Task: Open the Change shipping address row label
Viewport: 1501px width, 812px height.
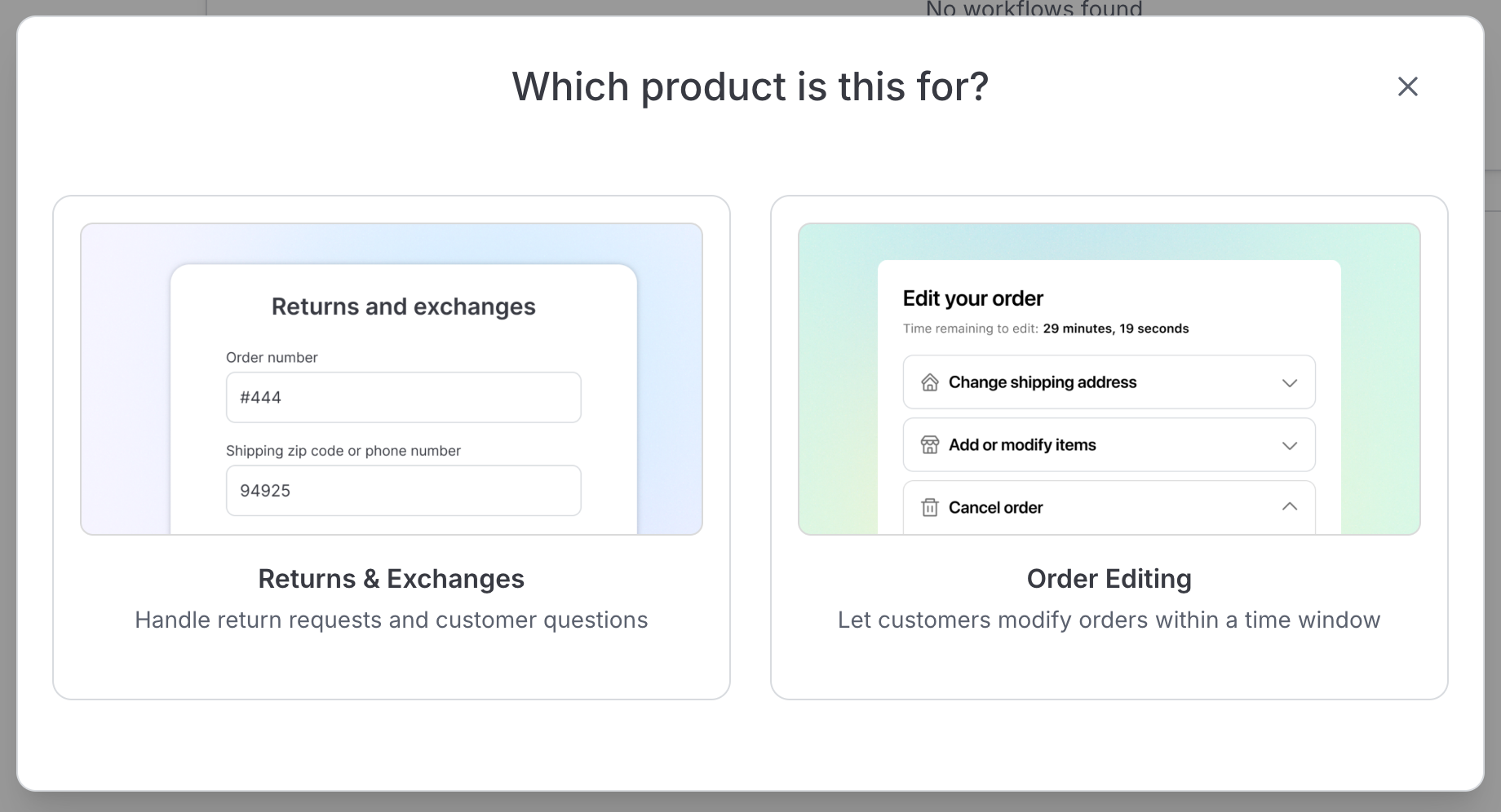Action: (1042, 382)
